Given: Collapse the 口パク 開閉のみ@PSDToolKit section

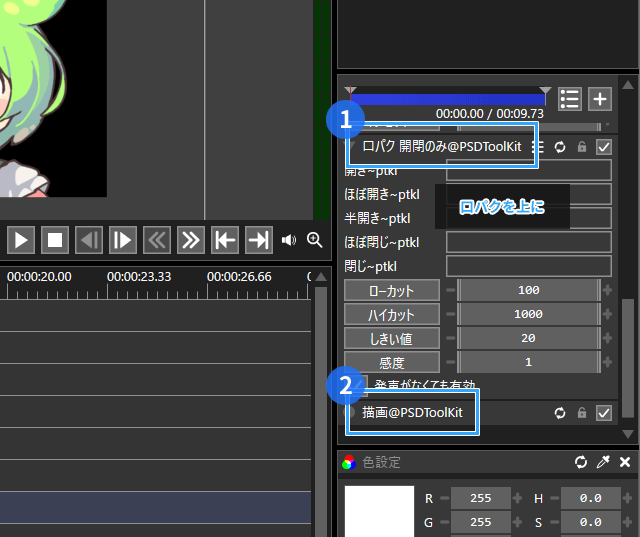Looking at the screenshot, I should [x=352, y=146].
